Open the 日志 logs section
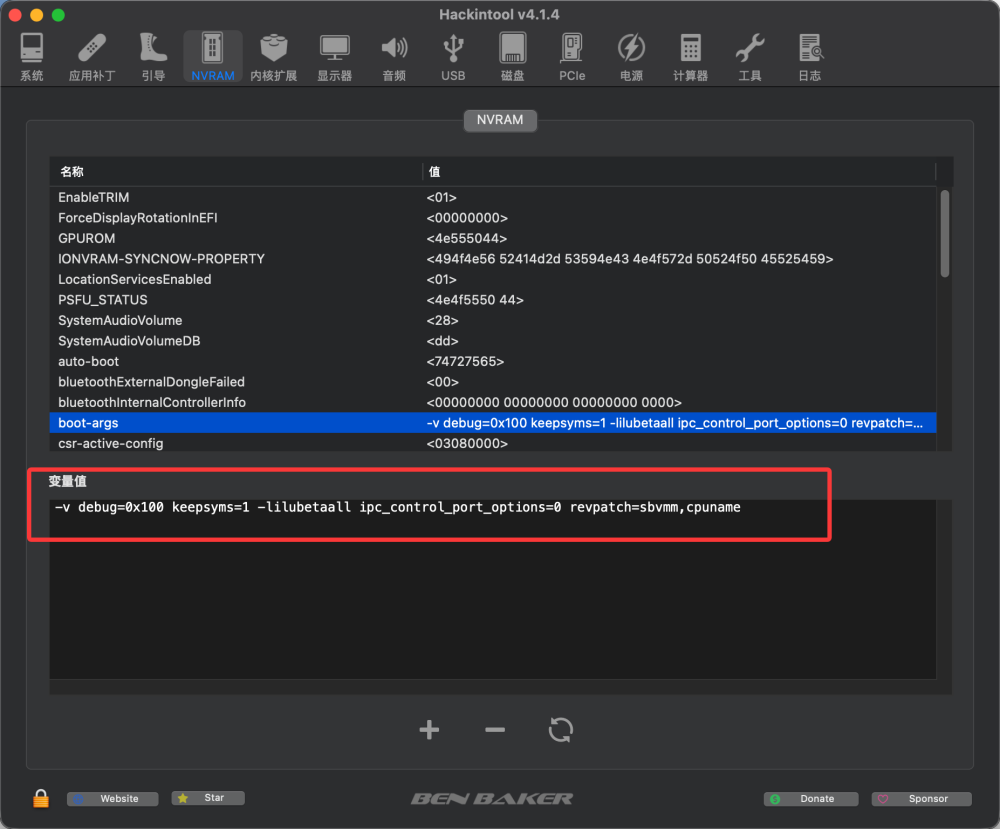Viewport: 1000px width, 829px height. click(809, 57)
